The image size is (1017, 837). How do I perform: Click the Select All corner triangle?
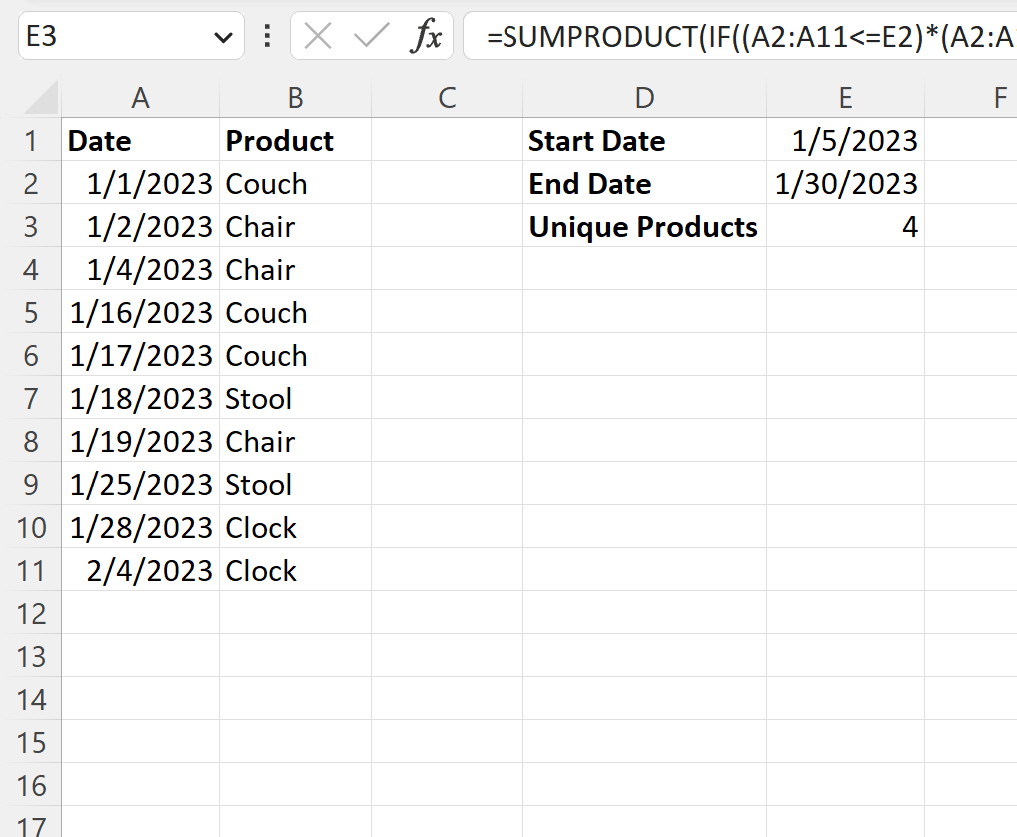click(x=42, y=98)
